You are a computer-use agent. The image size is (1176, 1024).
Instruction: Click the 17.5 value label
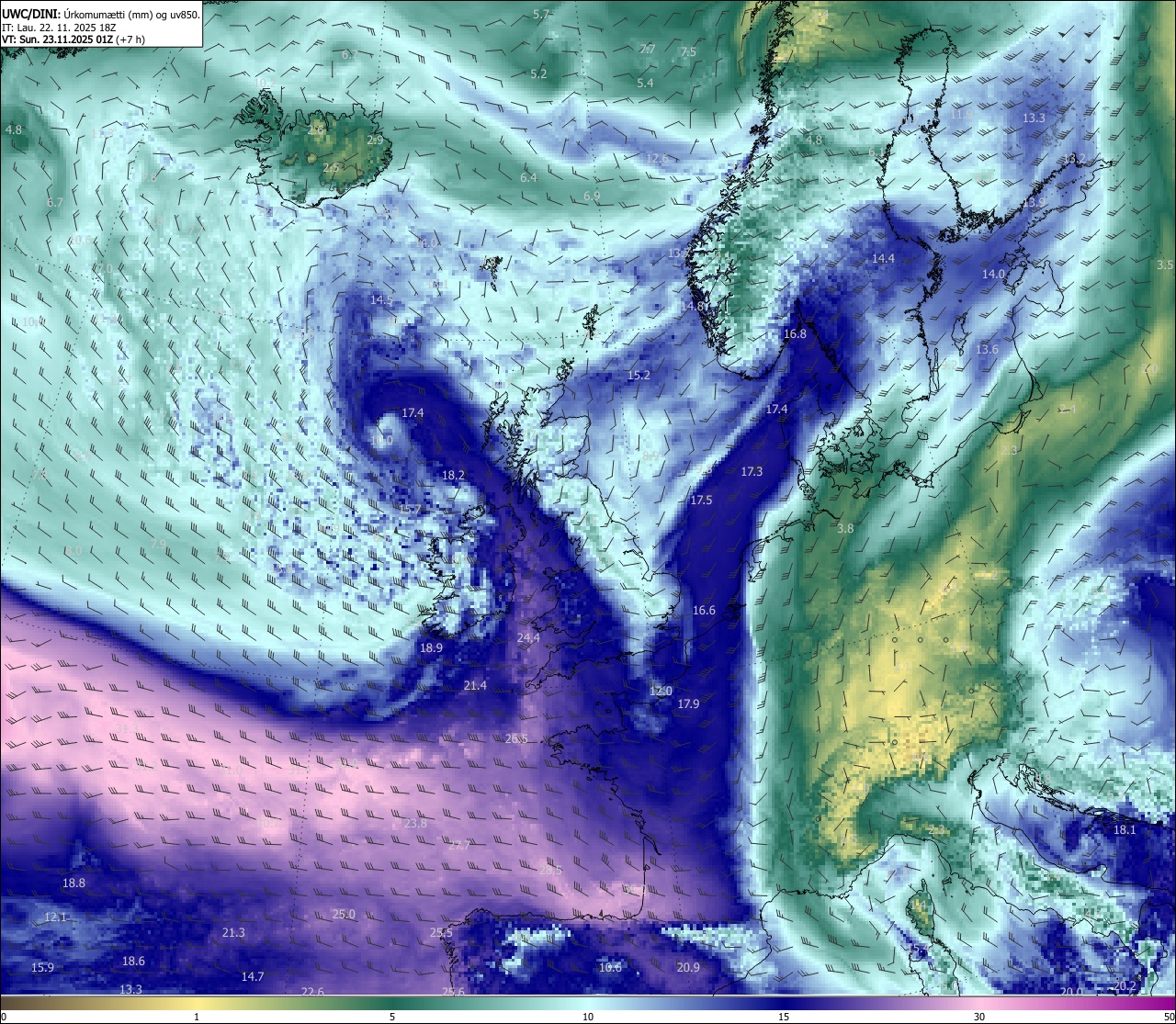[x=701, y=500]
